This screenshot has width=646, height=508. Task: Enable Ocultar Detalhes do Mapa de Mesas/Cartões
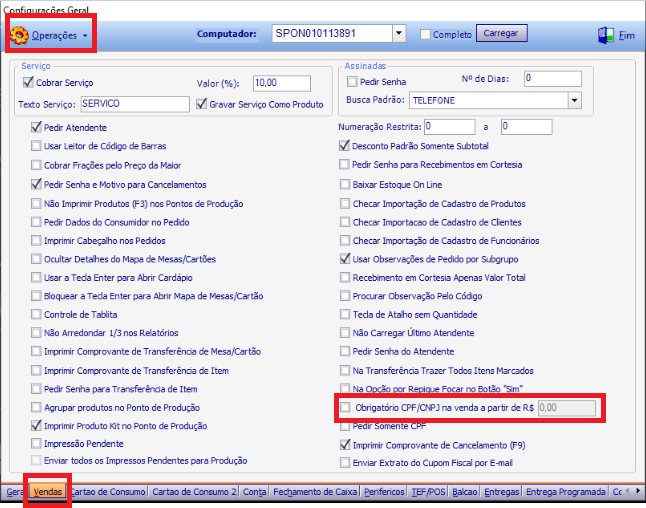tap(36, 259)
